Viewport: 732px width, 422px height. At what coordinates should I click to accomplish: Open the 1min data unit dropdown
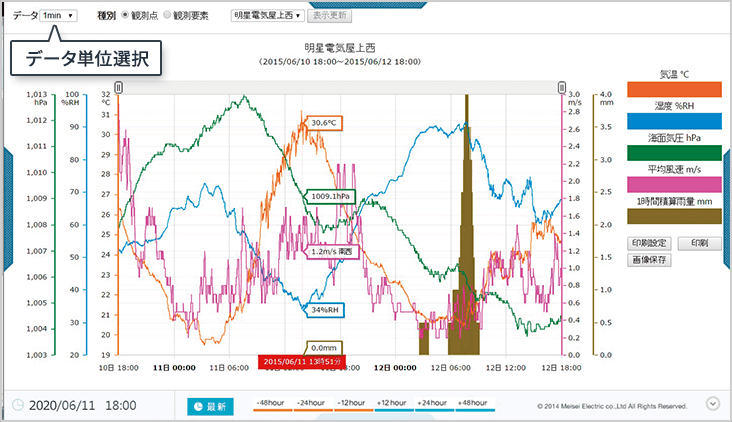point(59,16)
